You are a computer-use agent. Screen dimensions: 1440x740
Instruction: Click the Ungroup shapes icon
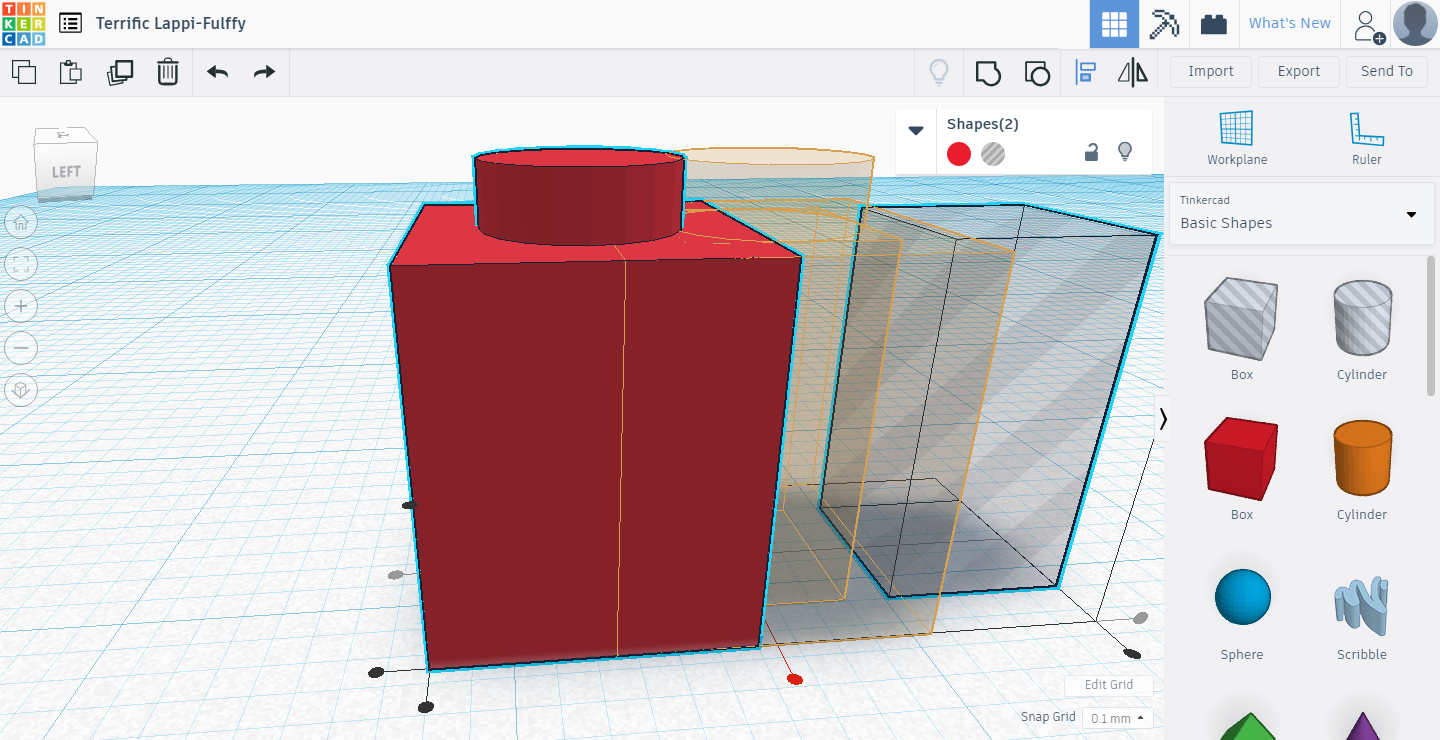tap(1037, 72)
